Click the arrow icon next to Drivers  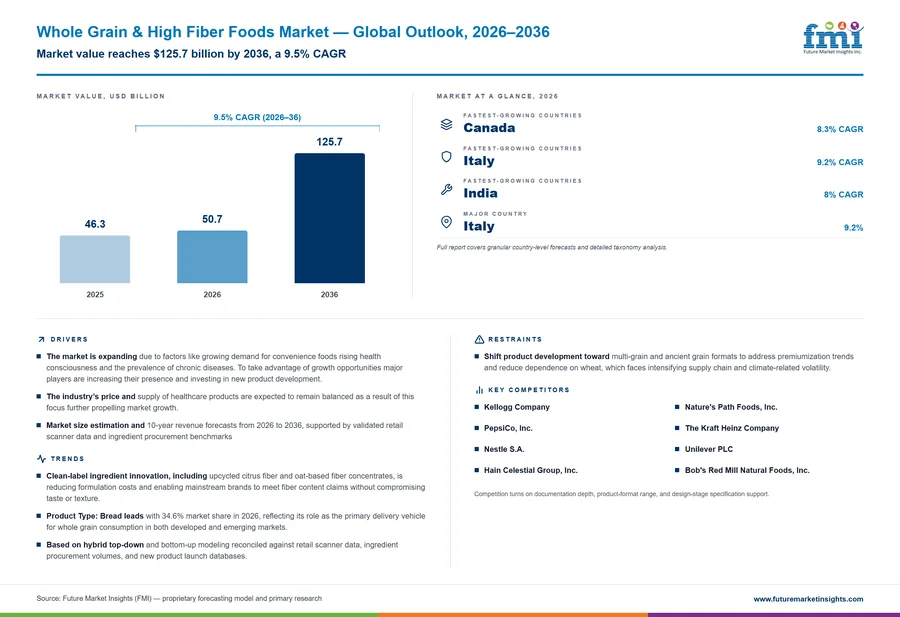coord(41,340)
